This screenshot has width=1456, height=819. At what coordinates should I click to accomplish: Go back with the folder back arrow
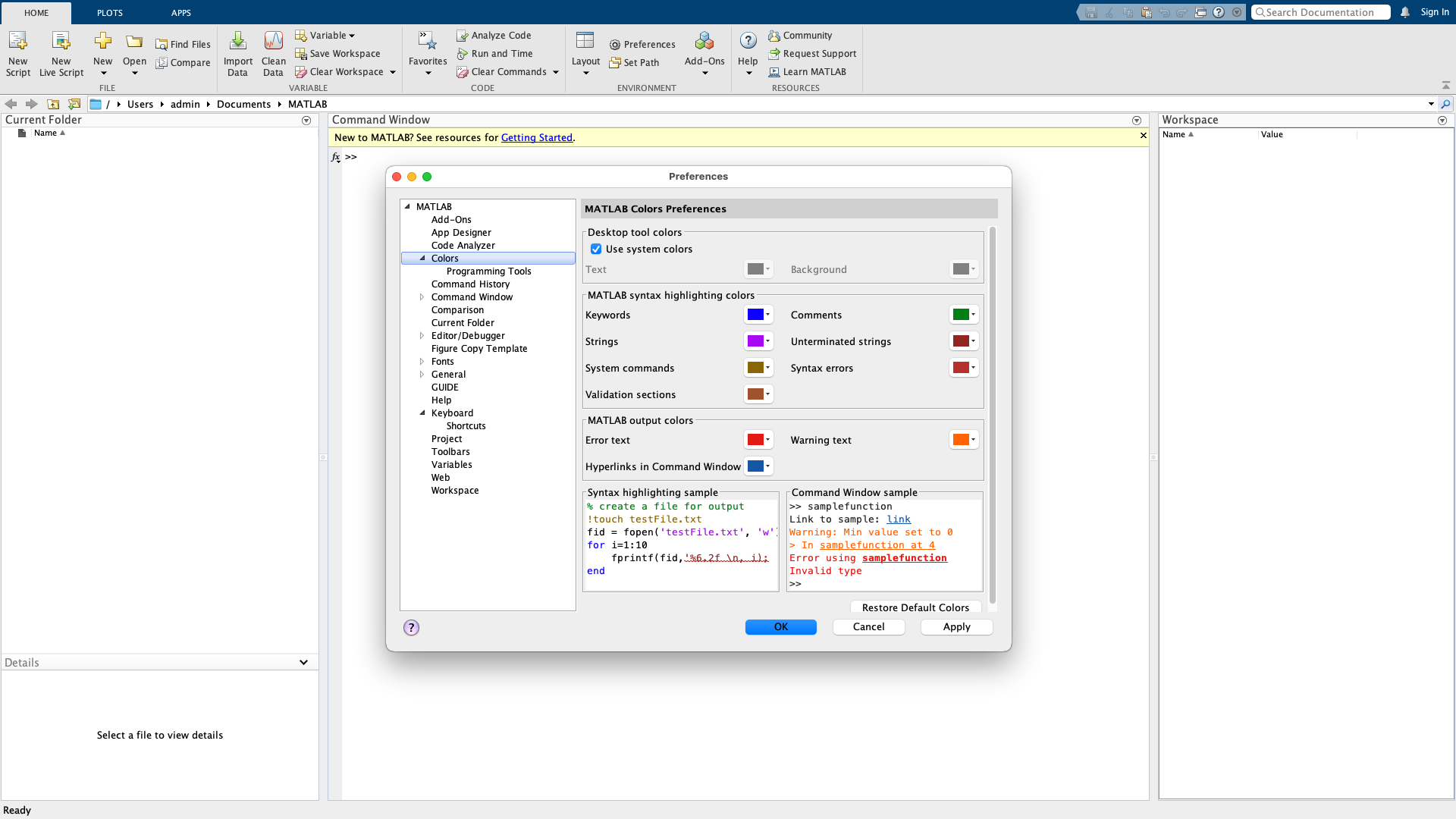(11, 104)
